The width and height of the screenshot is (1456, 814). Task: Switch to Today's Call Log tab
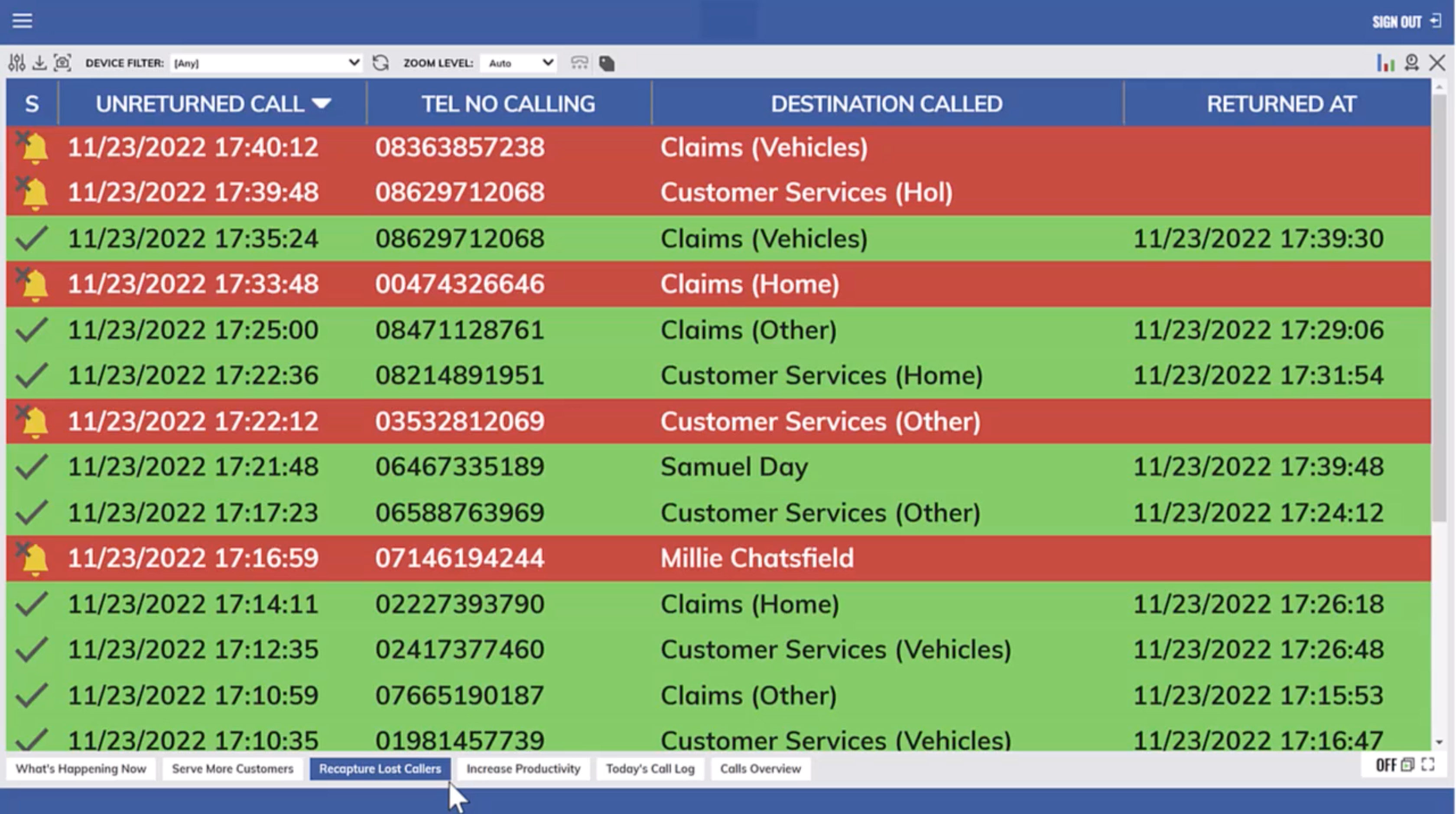(650, 769)
